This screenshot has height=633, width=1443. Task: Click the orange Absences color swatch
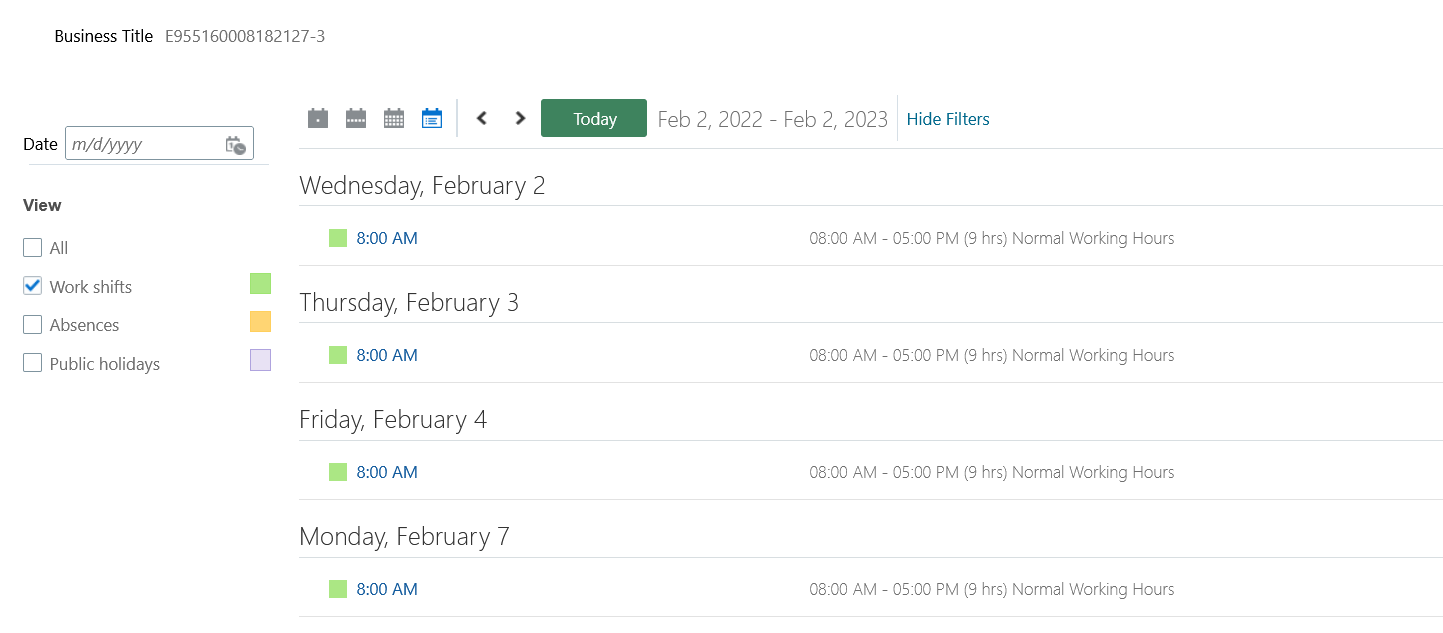[260, 322]
